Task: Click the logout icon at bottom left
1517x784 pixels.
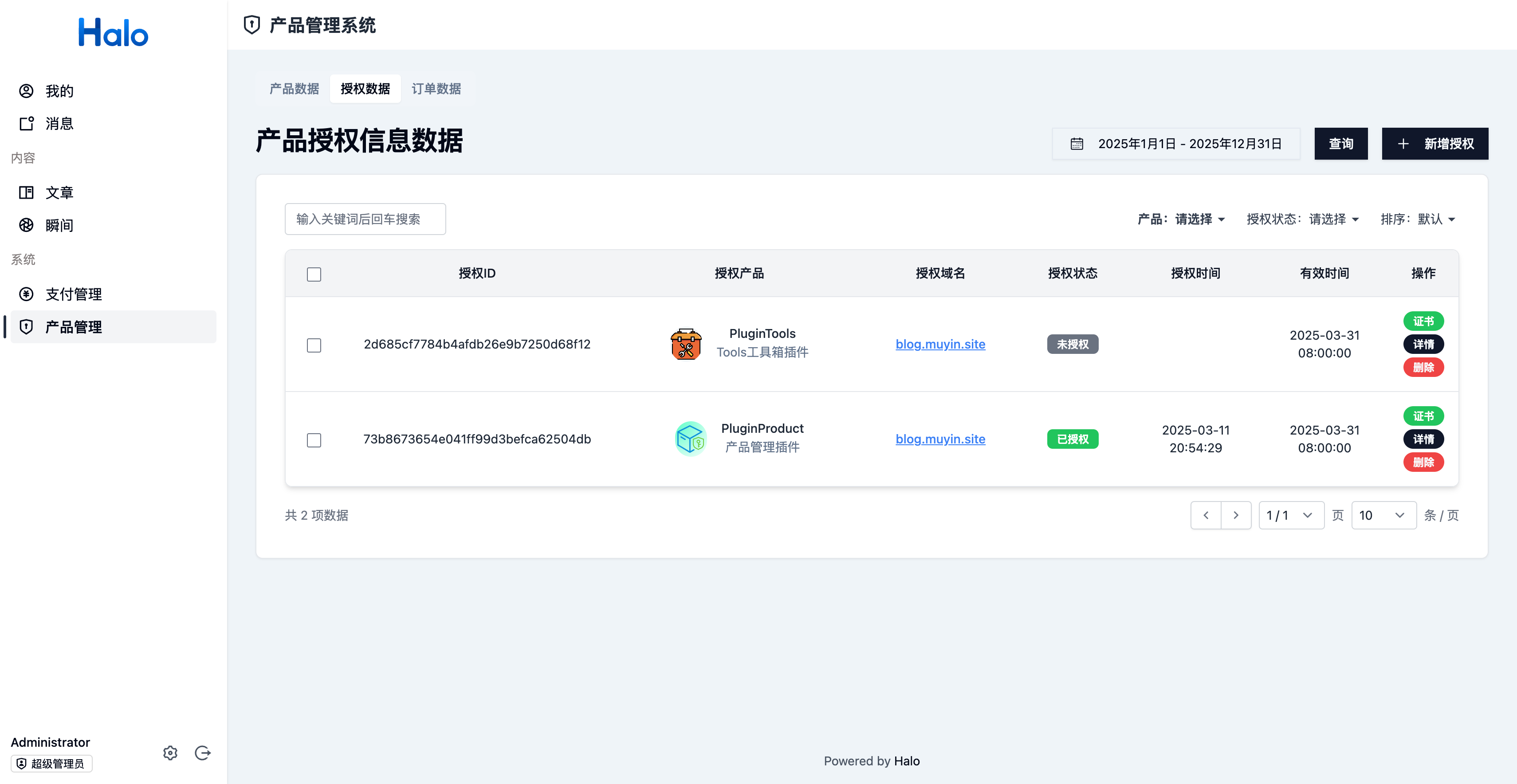Action: [x=203, y=753]
